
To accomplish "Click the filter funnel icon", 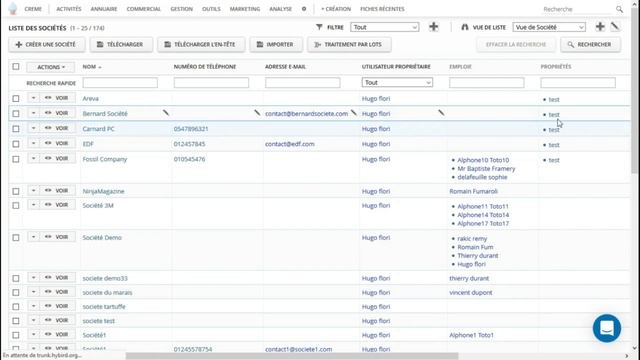I will click(x=319, y=27).
